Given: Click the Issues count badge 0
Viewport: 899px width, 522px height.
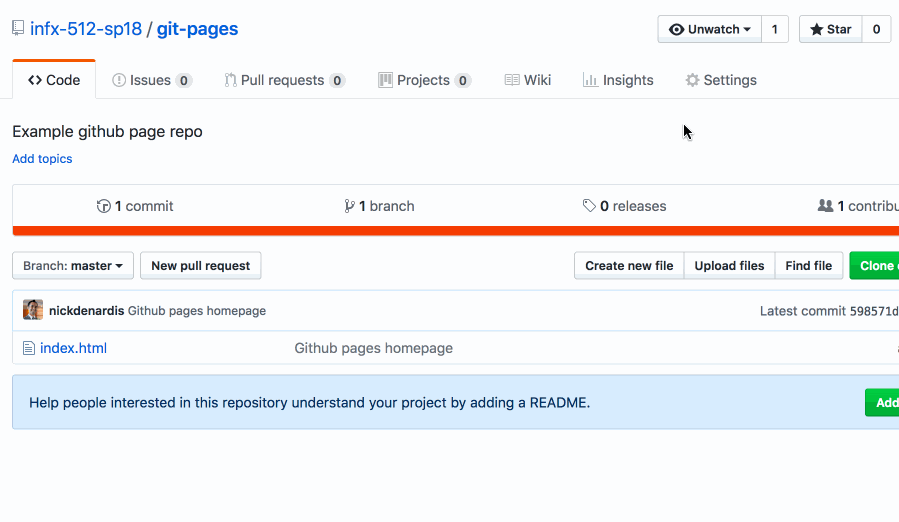Looking at the screenshot, I should tap(183, 80).
